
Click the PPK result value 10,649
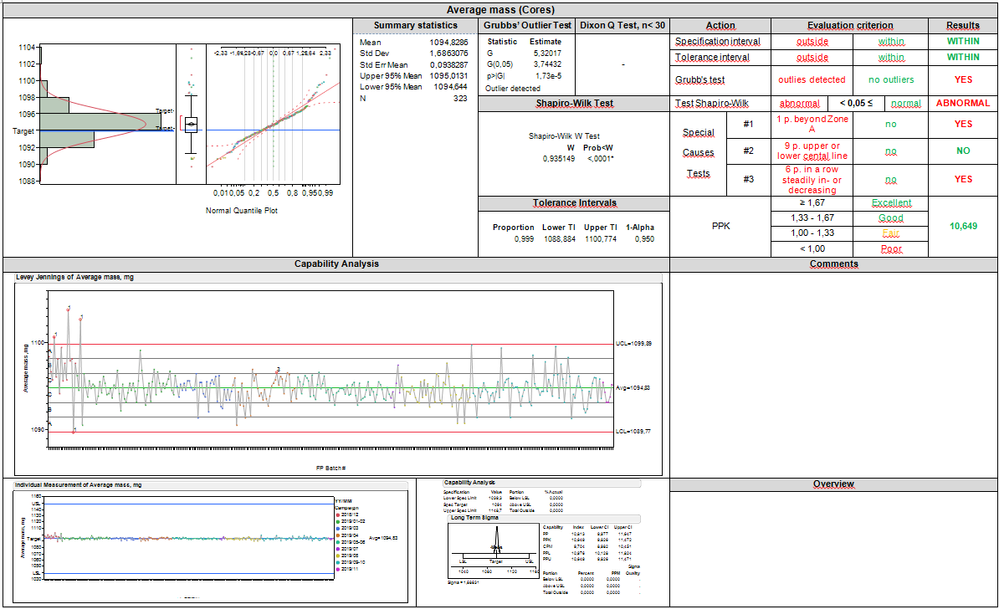[963, 226]
